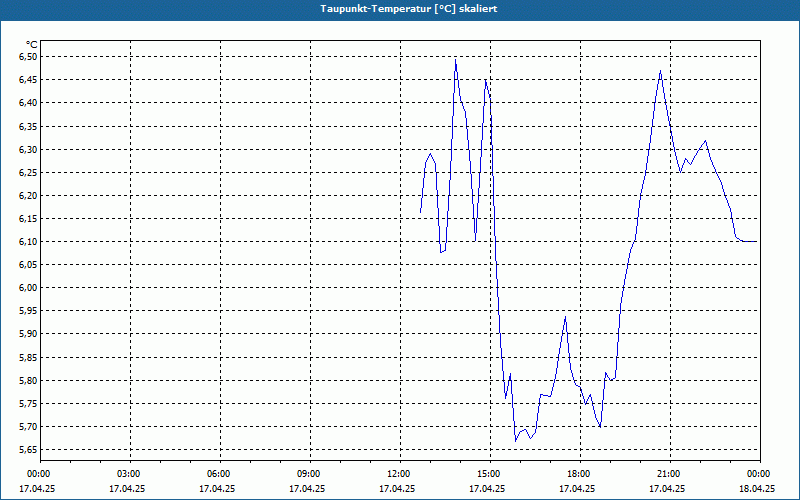This screenshot has width=800, height=500.
Task: Select the '06:00' time label
Action: pos(220,474)
